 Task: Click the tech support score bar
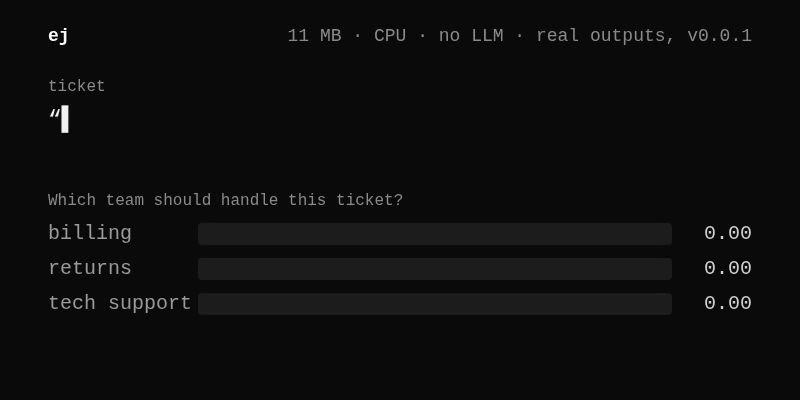pyautogui.click(x=435, y=304)
